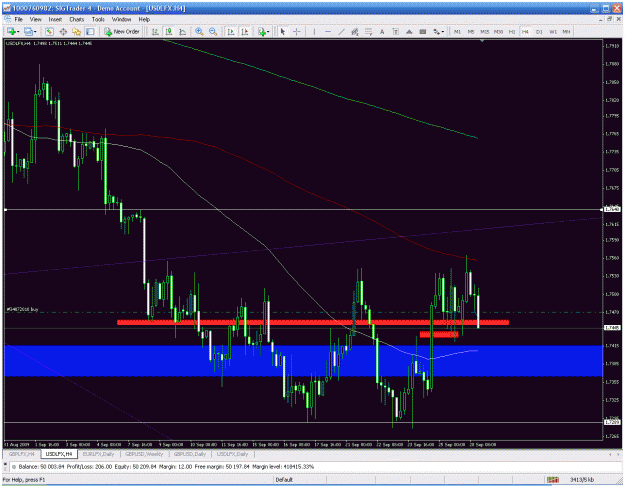Select the Fibonacci retracement tool
The height and width of the screenshot is (486, 625).
point(368,31)
